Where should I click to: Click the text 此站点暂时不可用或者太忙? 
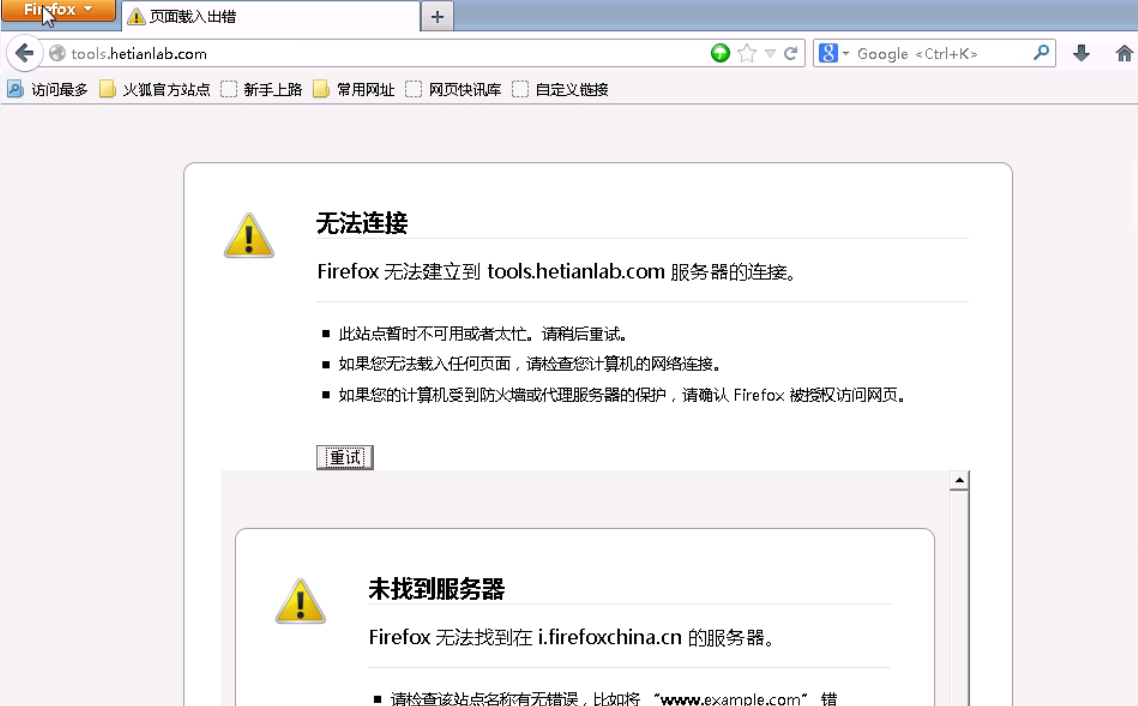pyautogui.click(x=433, y=334)
